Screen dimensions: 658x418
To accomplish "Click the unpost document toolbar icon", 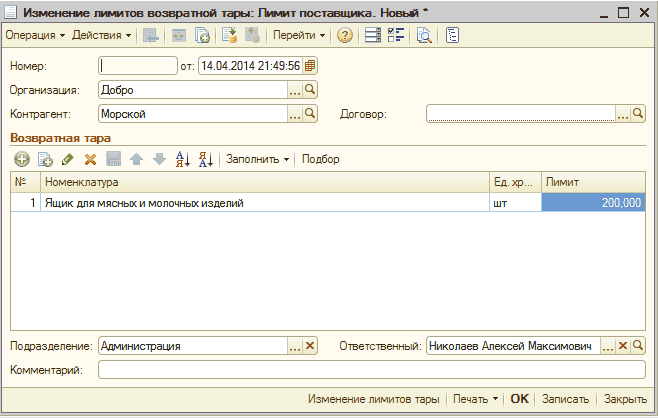I will tap(252, 35).
